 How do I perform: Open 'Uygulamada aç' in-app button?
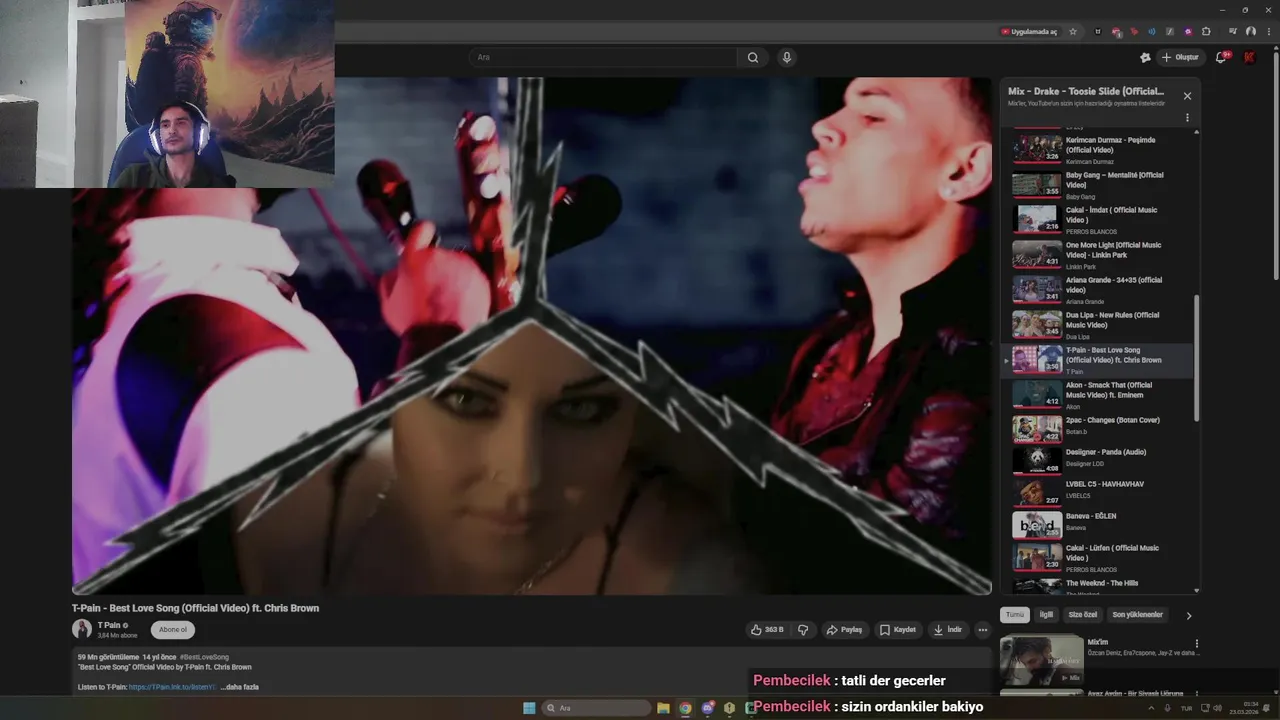(x=1028, y=31)
